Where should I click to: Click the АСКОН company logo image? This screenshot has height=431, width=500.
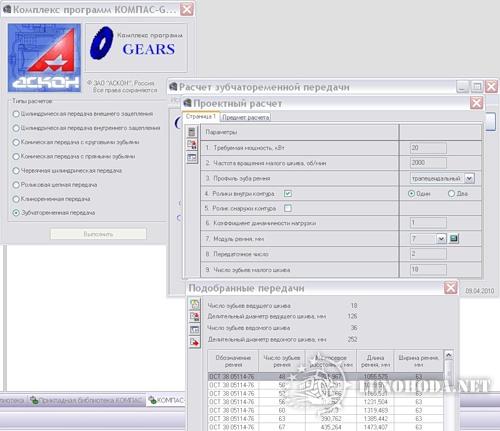44,57
